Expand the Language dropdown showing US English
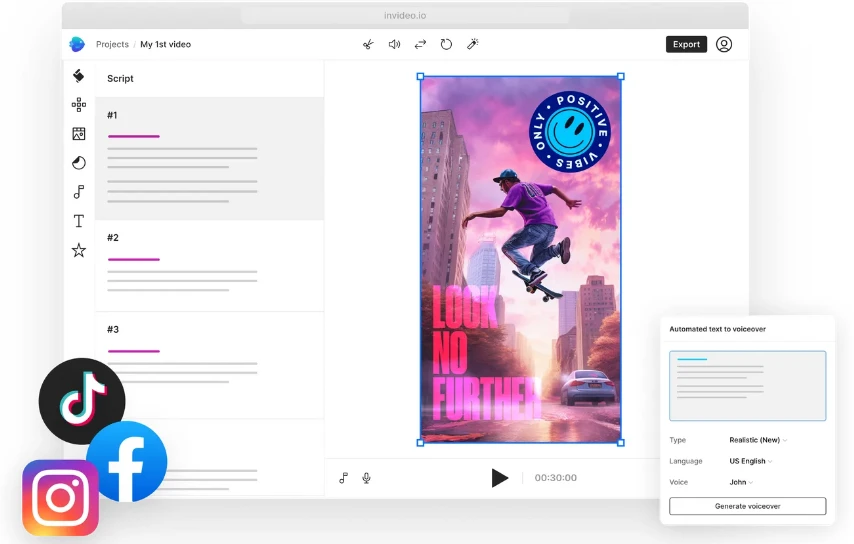This screenshot has height=544, width=854. pyautogui.click(x=750, y=461)
